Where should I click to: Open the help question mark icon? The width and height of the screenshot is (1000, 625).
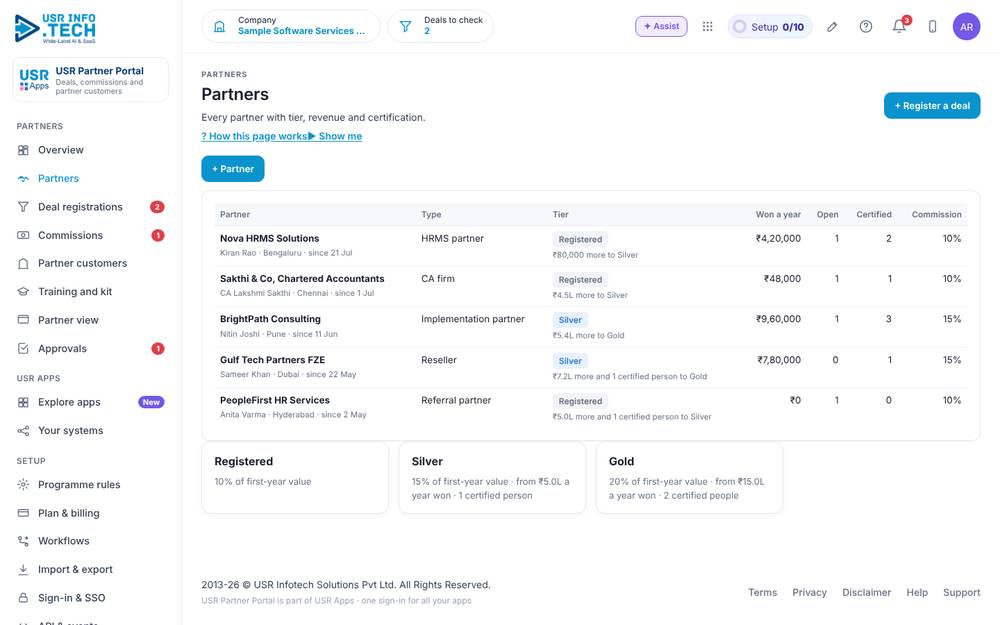pos(865,27)
